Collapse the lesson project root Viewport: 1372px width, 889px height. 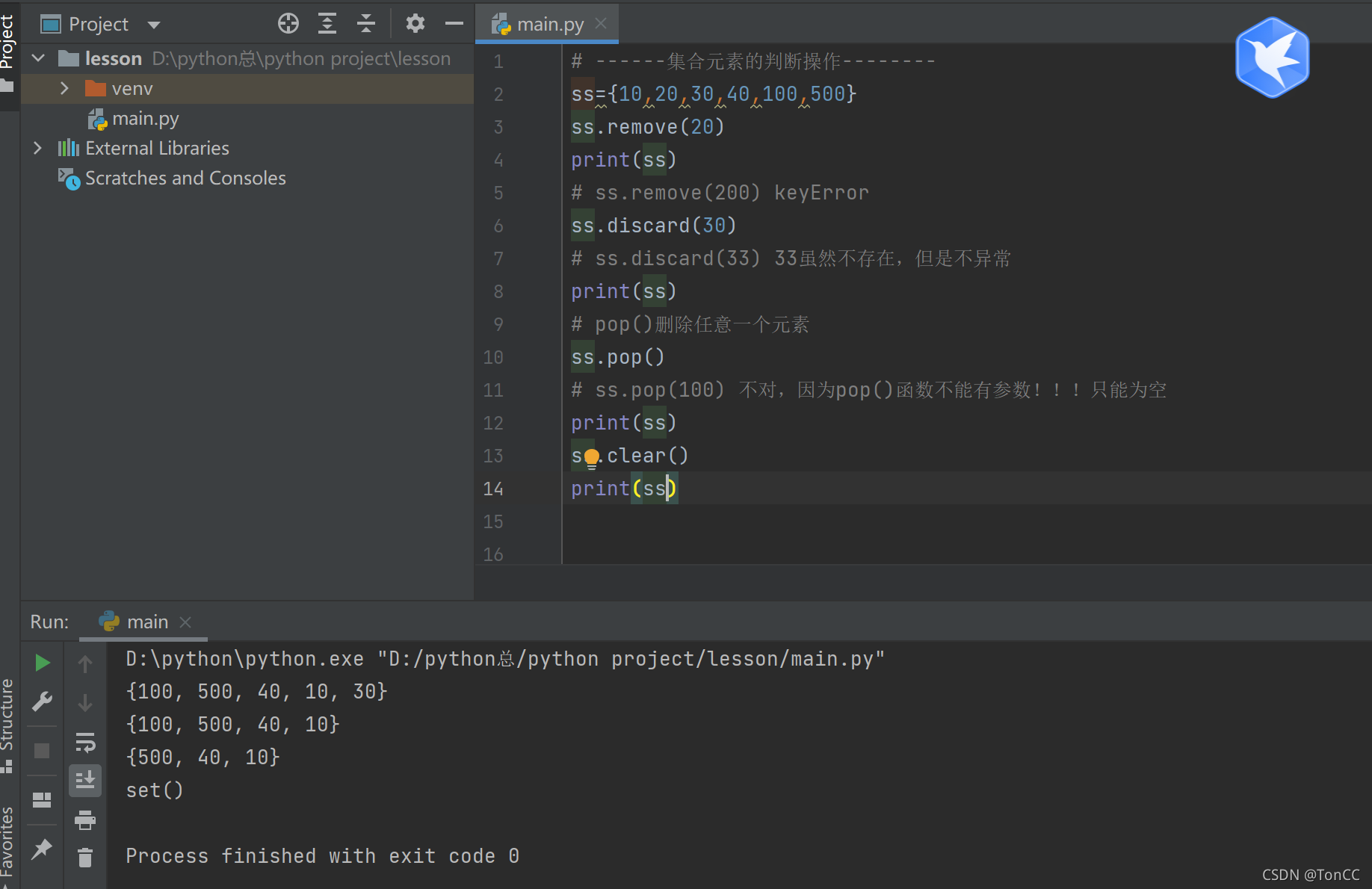(x=39, y=58)
